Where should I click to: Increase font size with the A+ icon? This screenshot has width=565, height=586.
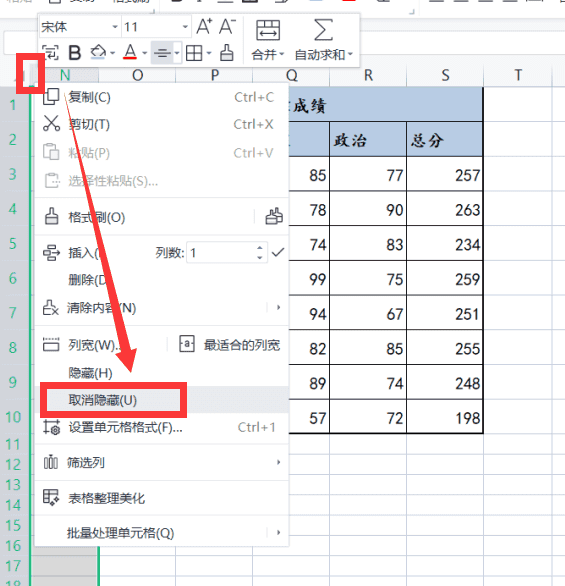(x=204, y=27)
